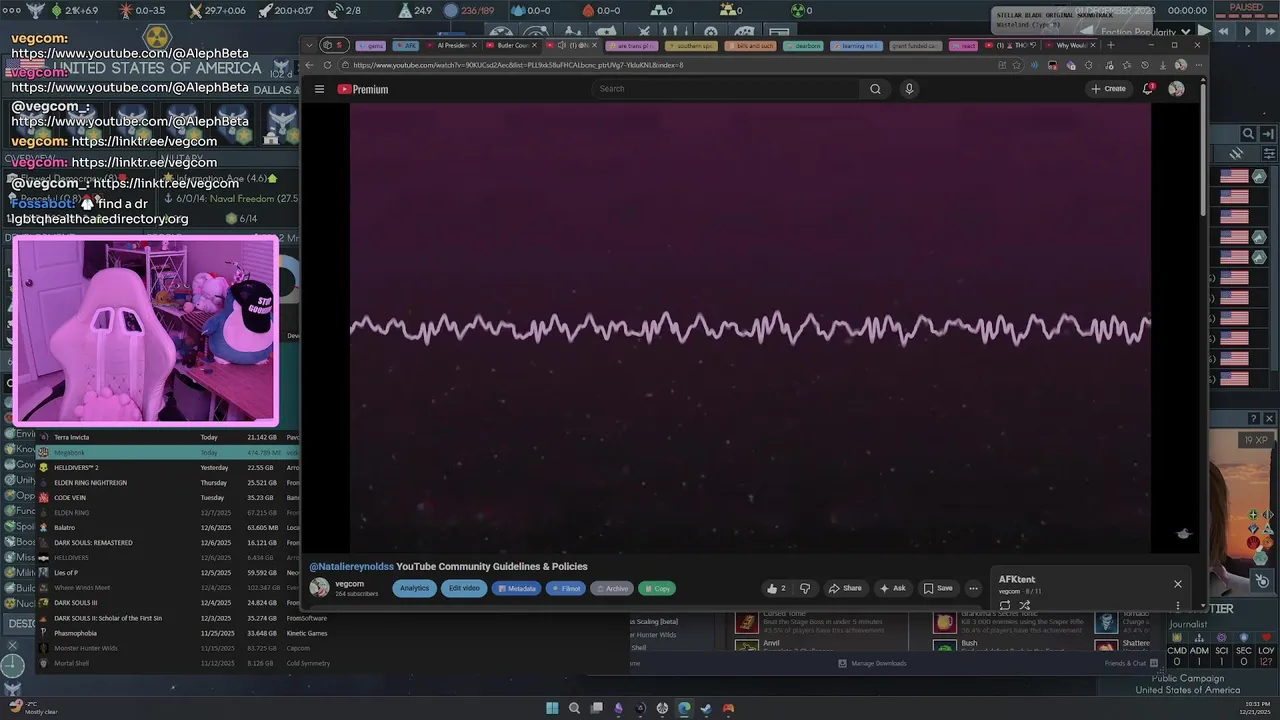Viewport: 1280px width, 720px height.
Task: Open more actions ellipsis beside Save
Action: [x=973, y=588]
